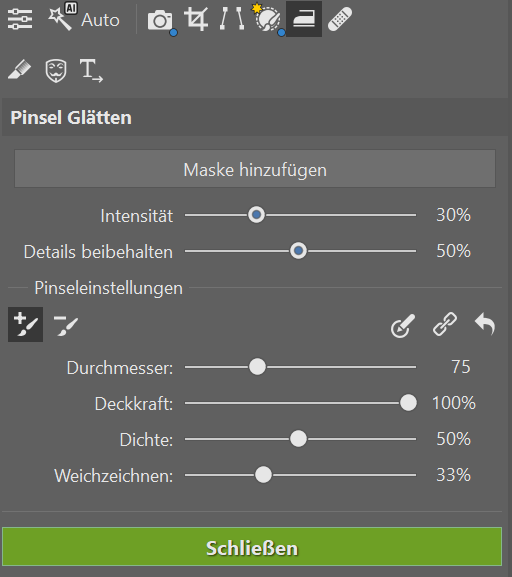
Task: Select the perspective lines tool
Action: tap(232, 19)
